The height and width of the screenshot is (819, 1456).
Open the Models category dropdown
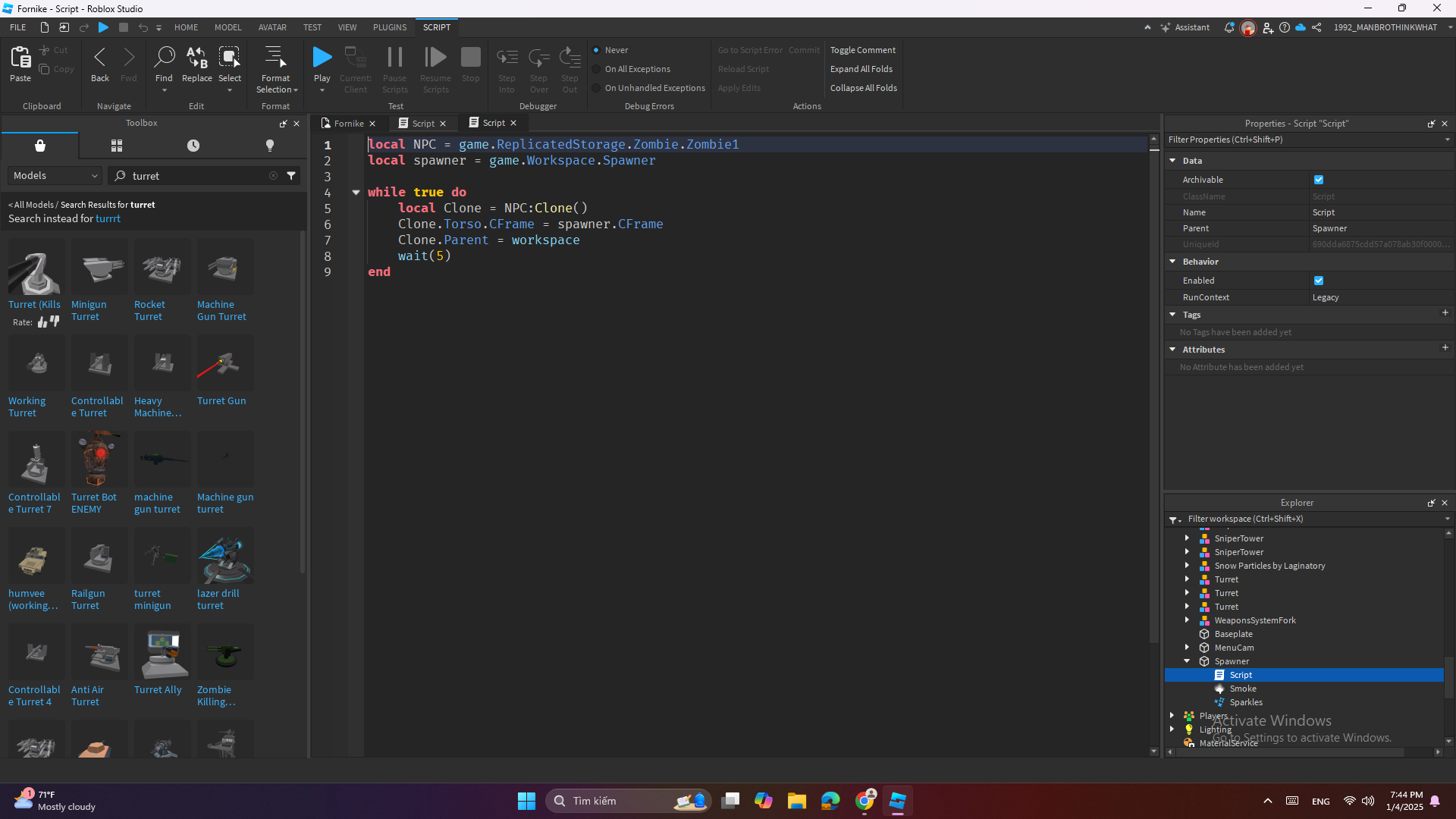[x=55, y=175]
